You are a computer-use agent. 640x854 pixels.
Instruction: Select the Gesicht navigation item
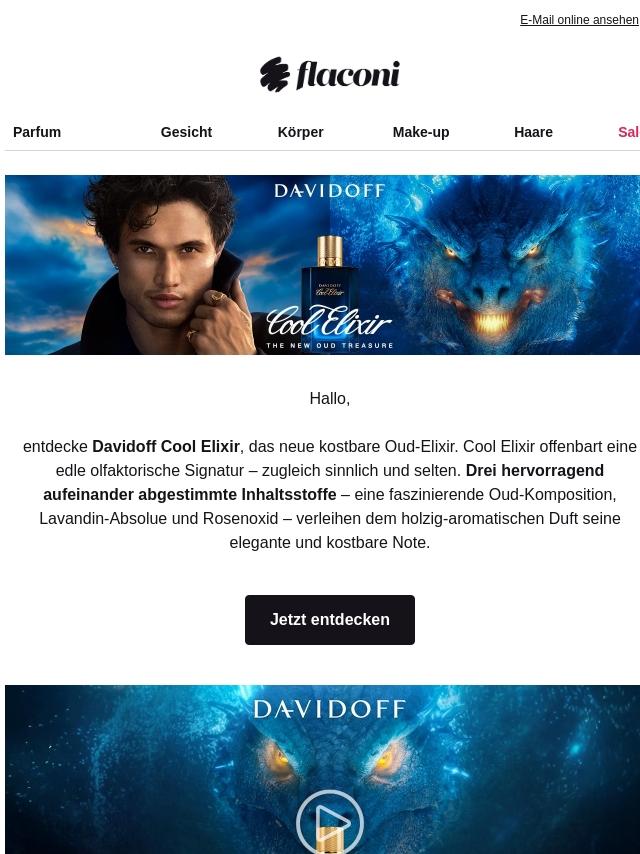tap(186, 132)
